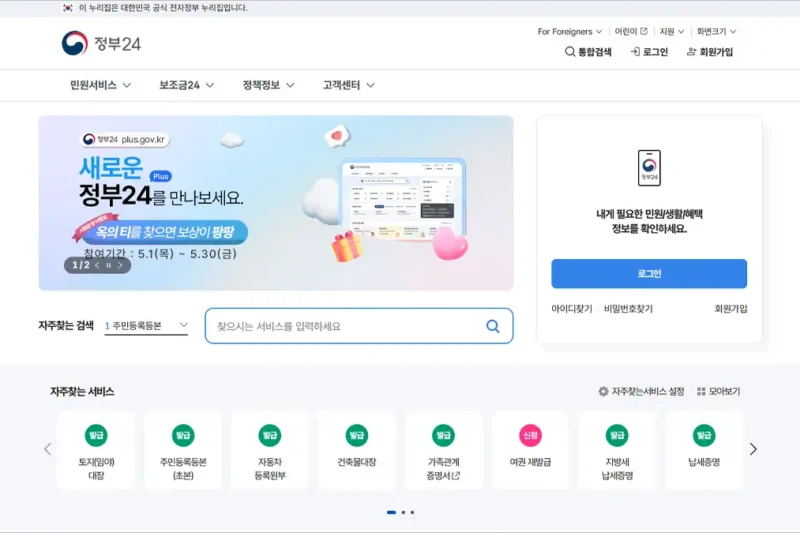Select second services pagination dot
The image size is (800, 533).
pos(403,512)
